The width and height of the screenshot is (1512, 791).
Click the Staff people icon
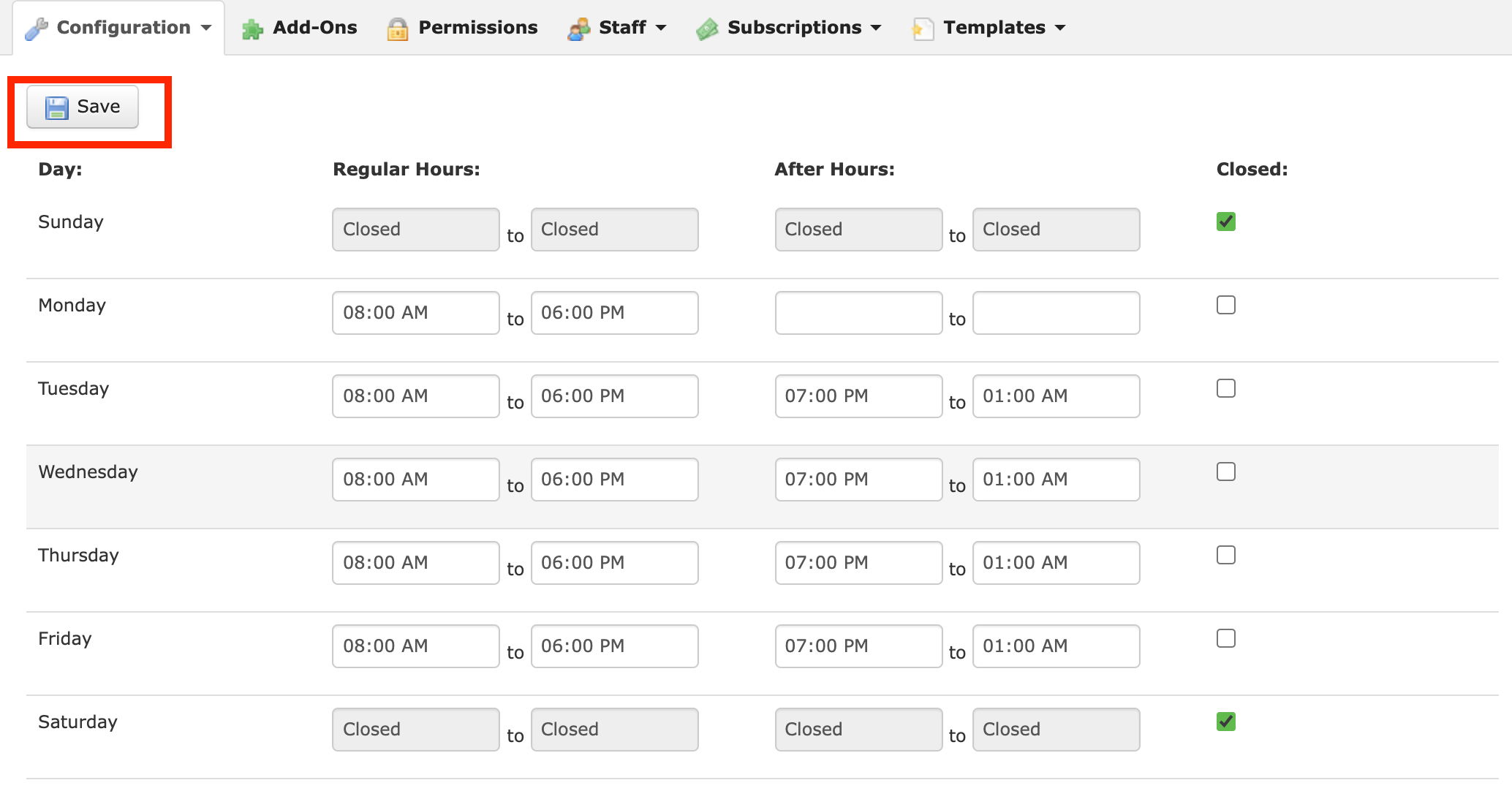pos(578,29)
